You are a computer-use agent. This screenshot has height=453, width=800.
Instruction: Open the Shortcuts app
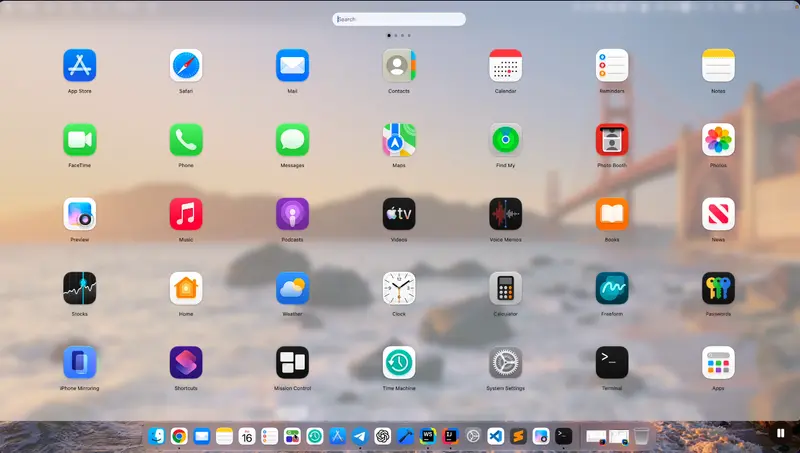coord(186,363)
